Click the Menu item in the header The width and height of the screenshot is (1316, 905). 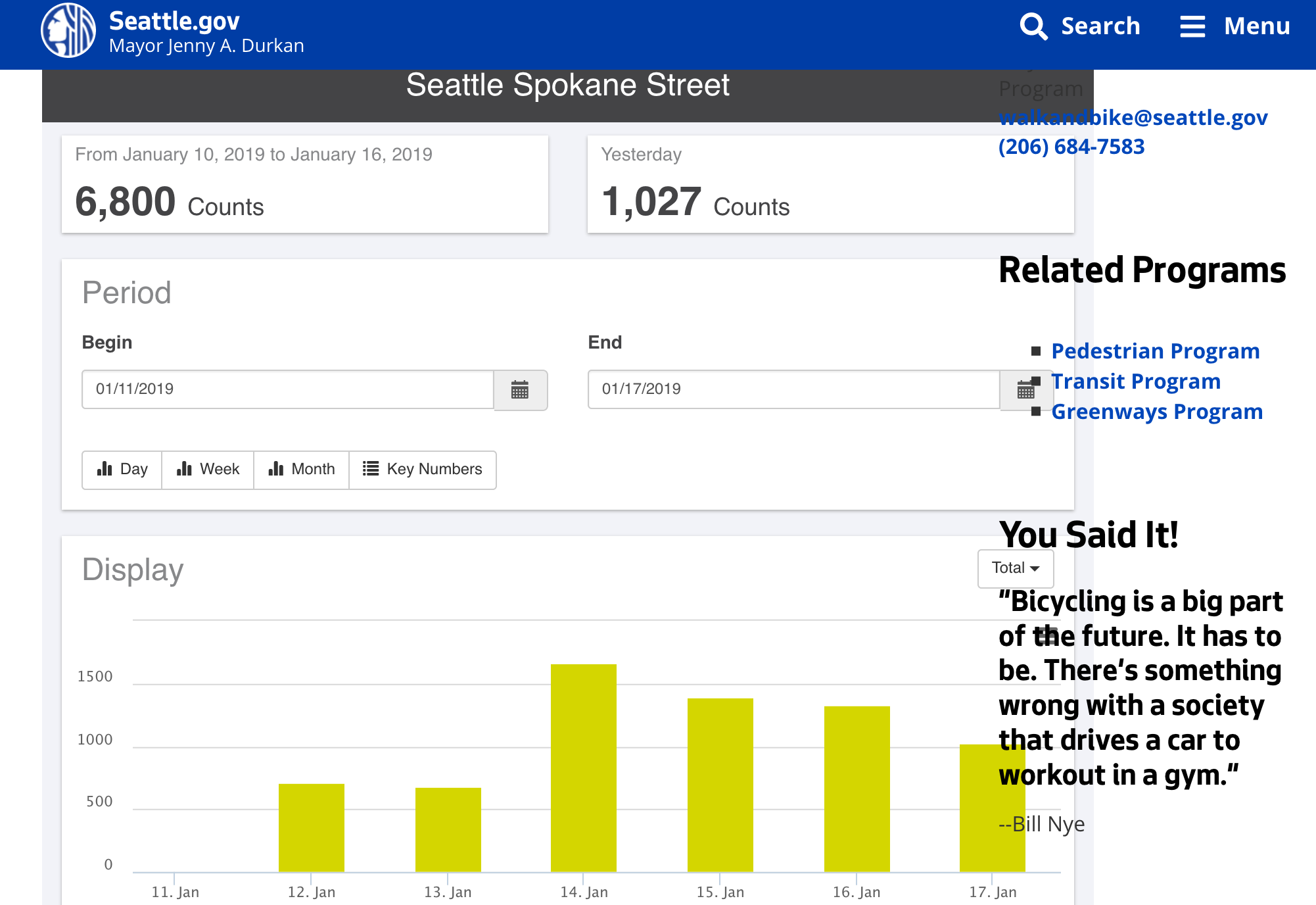[x=1256, y=26]
